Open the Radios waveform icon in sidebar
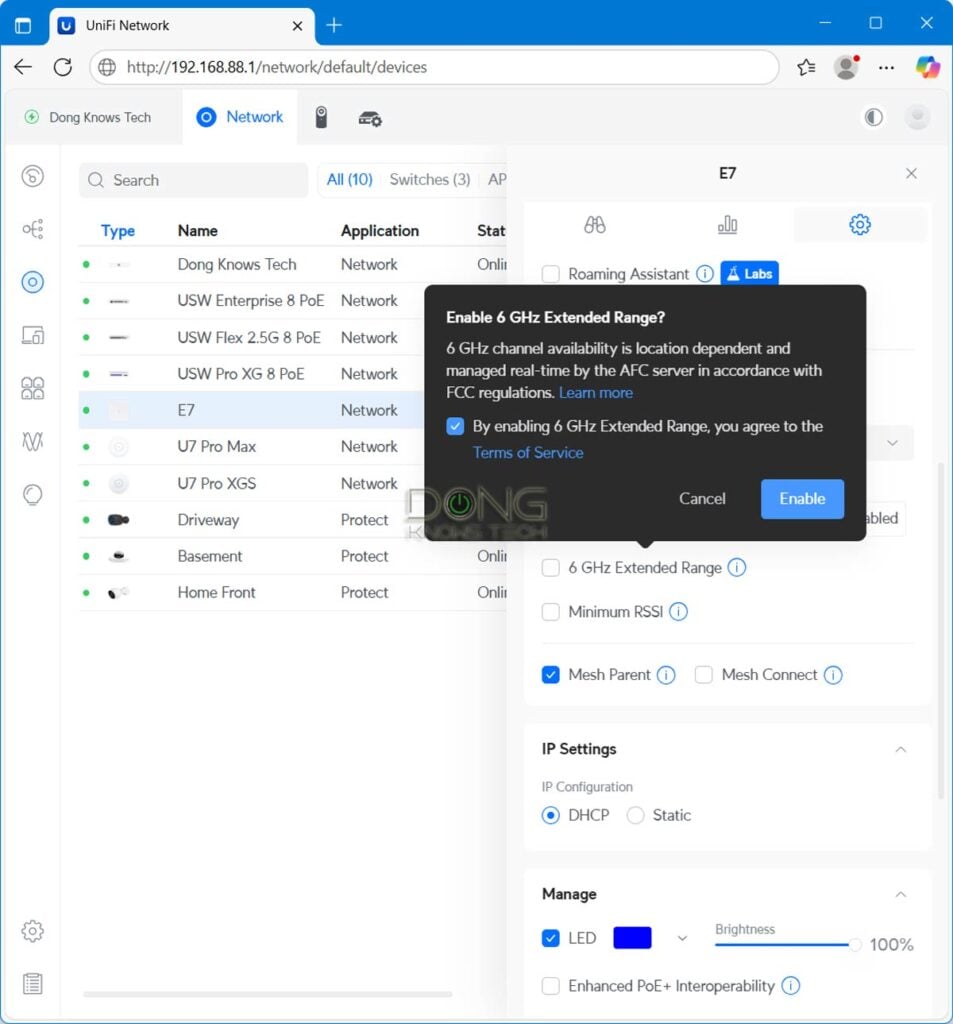This screenshot has height=1024, width=953. point(32,441)
